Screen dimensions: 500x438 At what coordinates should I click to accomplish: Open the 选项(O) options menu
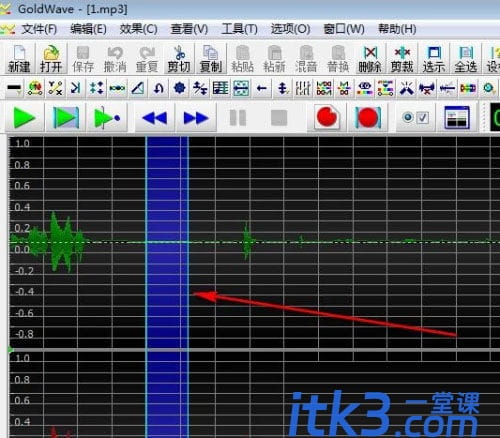pos(290,29)
